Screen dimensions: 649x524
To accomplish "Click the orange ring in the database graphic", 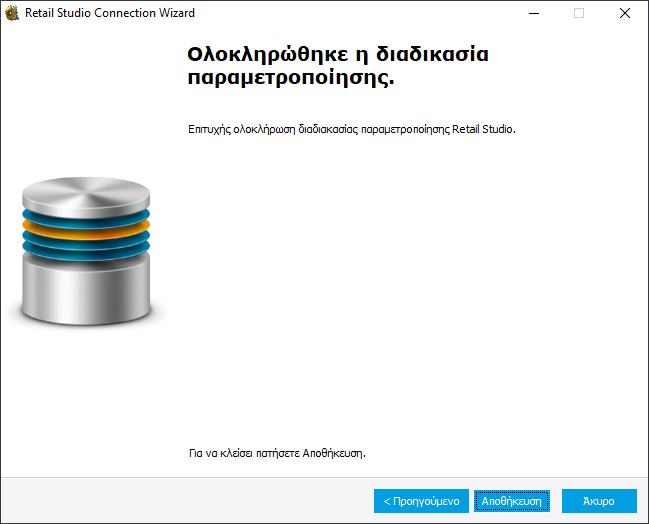I will point(85,228).
